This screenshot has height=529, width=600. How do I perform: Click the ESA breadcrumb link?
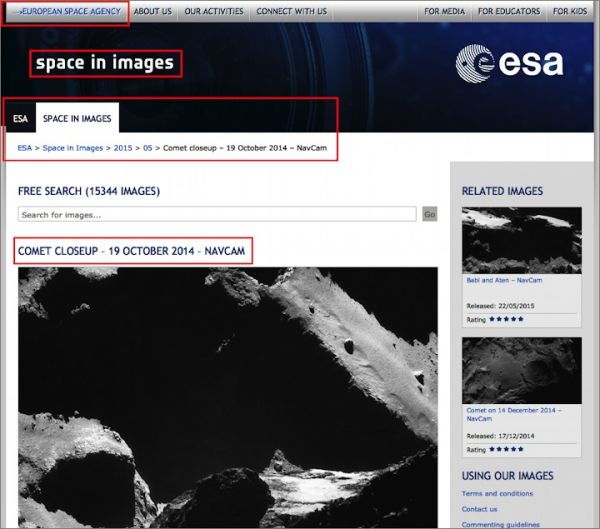[24, 148]
